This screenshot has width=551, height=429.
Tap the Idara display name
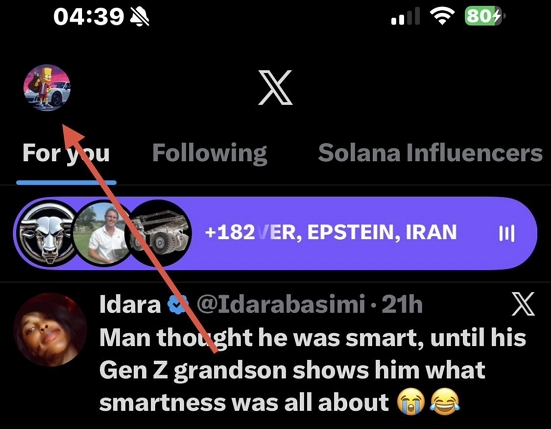[130, 304]
